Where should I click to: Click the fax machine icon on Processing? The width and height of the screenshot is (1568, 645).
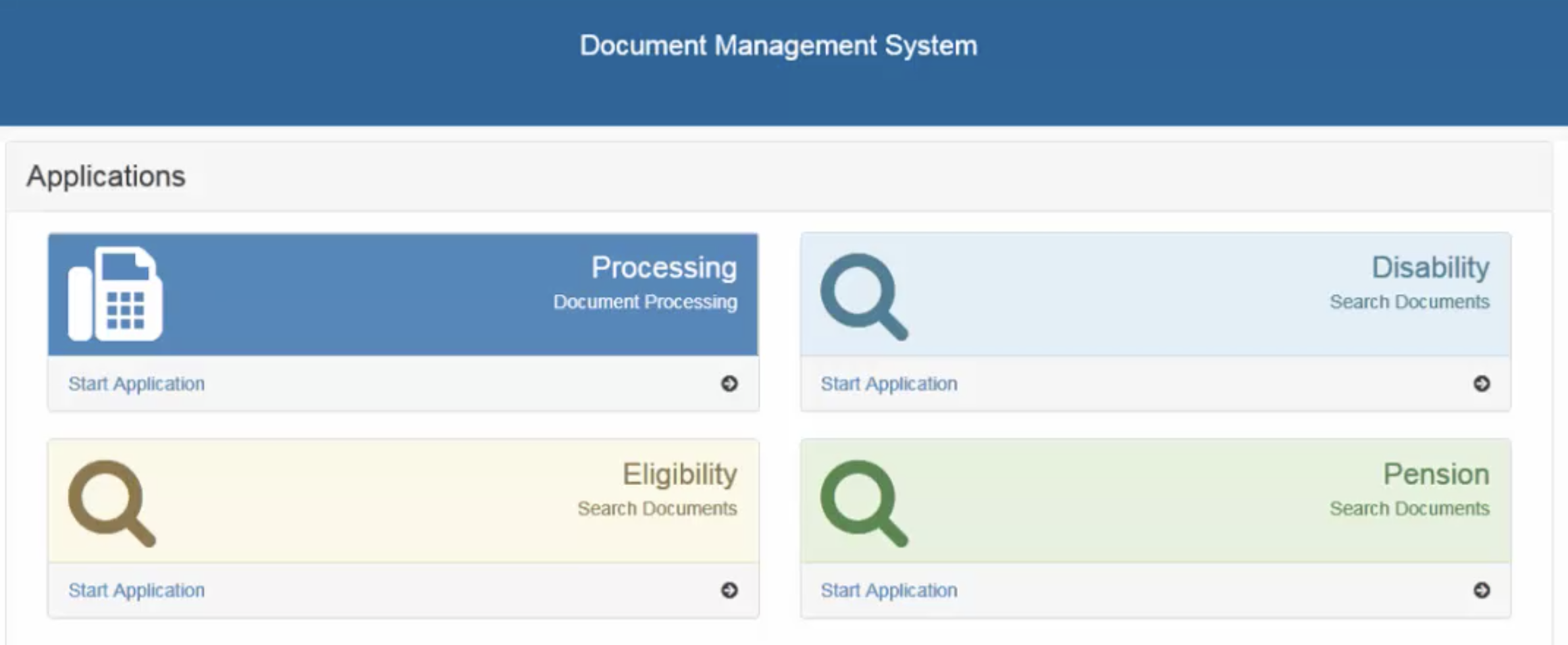click(115, 294)
